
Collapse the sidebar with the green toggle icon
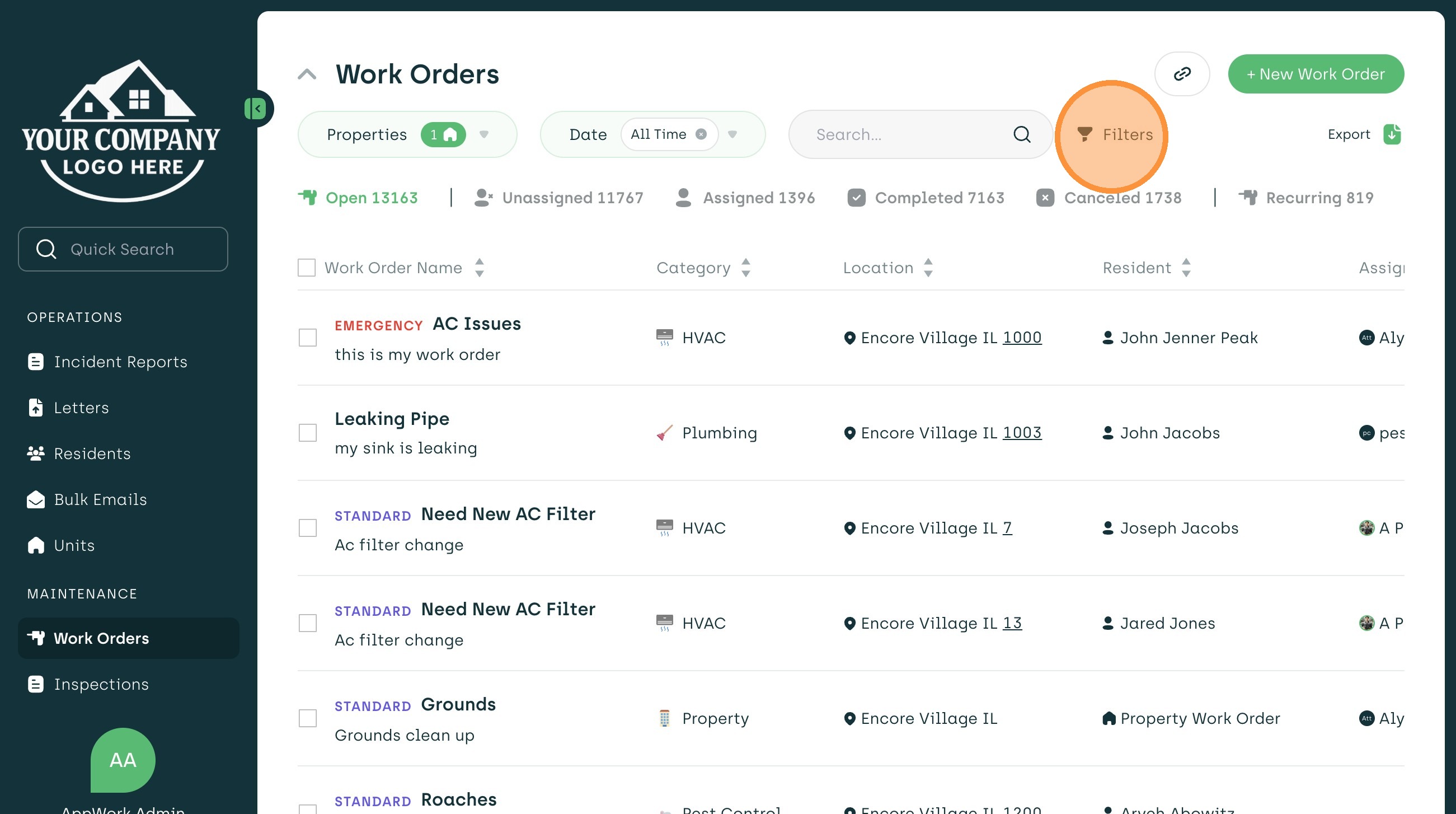256,108
